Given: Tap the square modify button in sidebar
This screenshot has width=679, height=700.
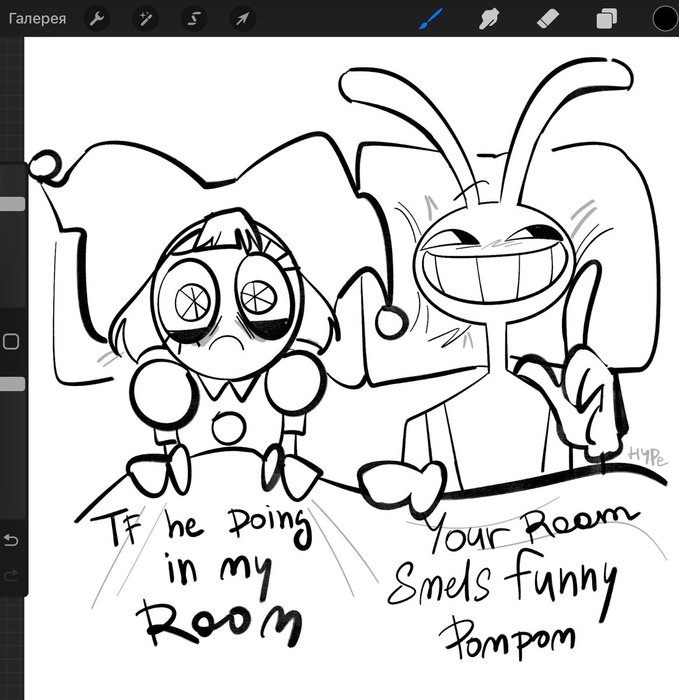Looking at the screenshot, I should (11, 342).
